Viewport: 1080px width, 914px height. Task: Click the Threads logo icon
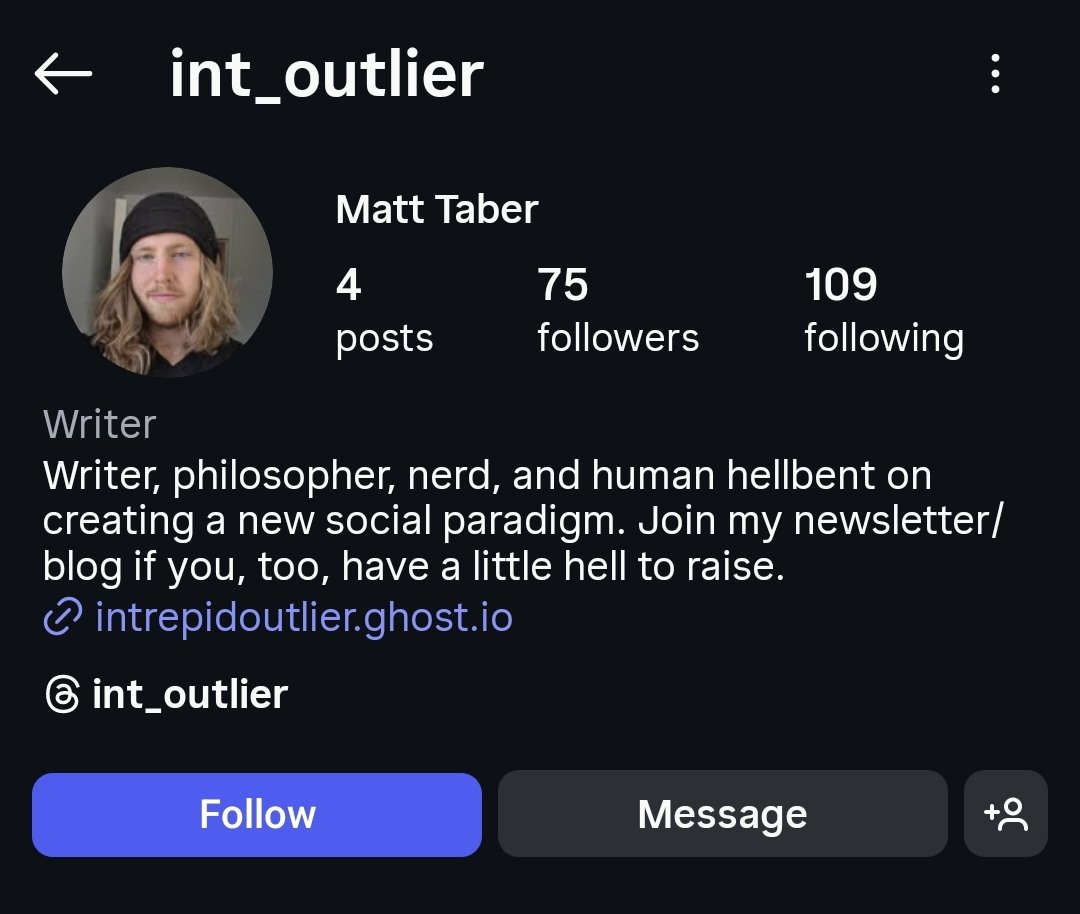click(x=62, y=694)
